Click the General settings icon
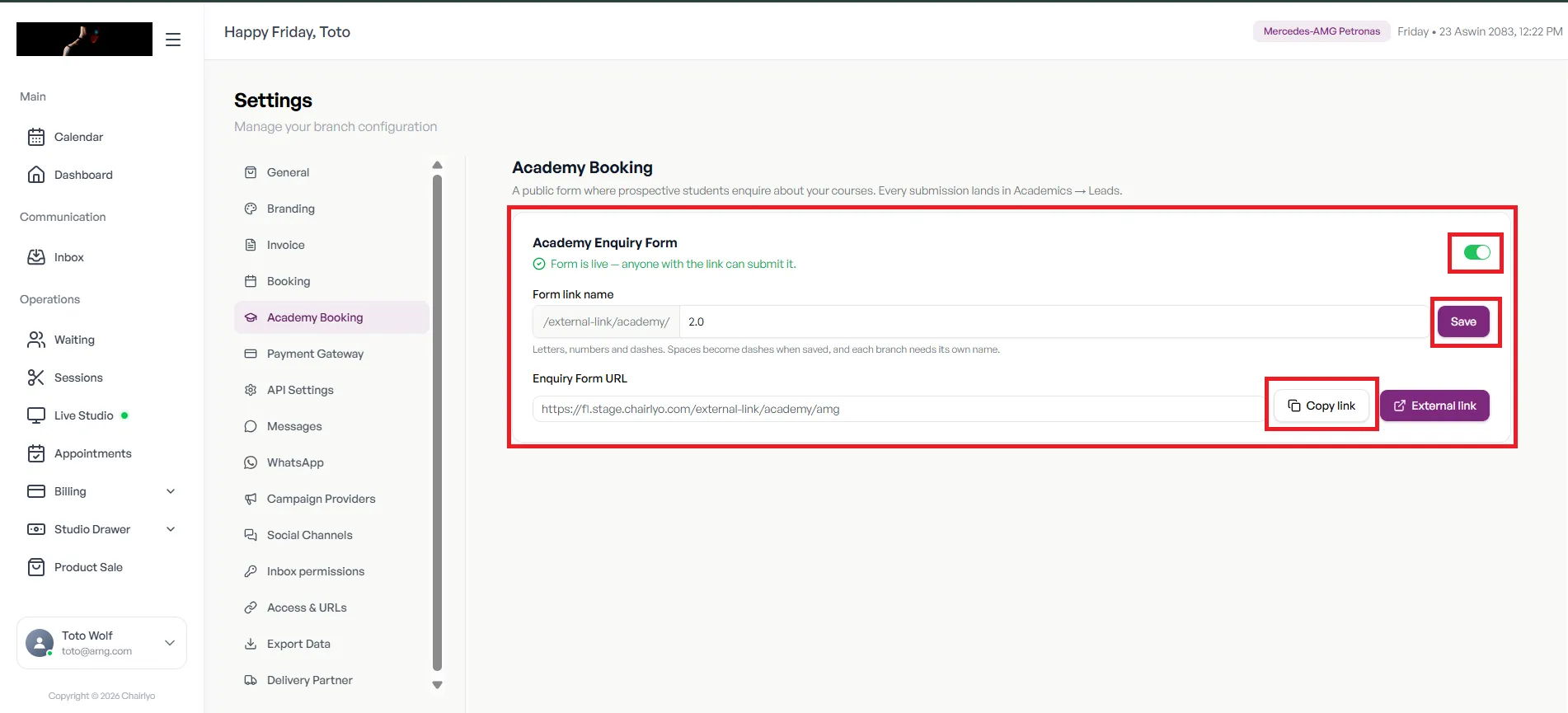Image resolution: width=1568 pixels, height=713 pixels. [251, 172]
